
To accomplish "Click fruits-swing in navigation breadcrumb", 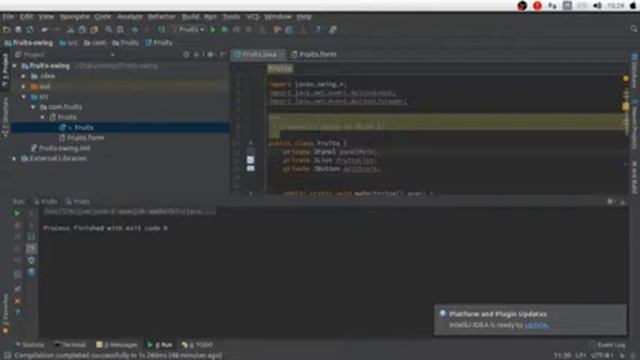I will (29, 42).
